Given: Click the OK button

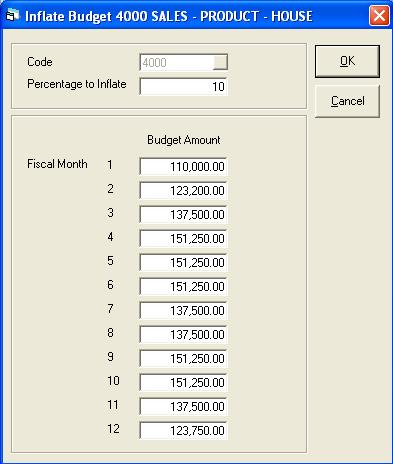Looking at the screenshot, I should click(347, 62).
